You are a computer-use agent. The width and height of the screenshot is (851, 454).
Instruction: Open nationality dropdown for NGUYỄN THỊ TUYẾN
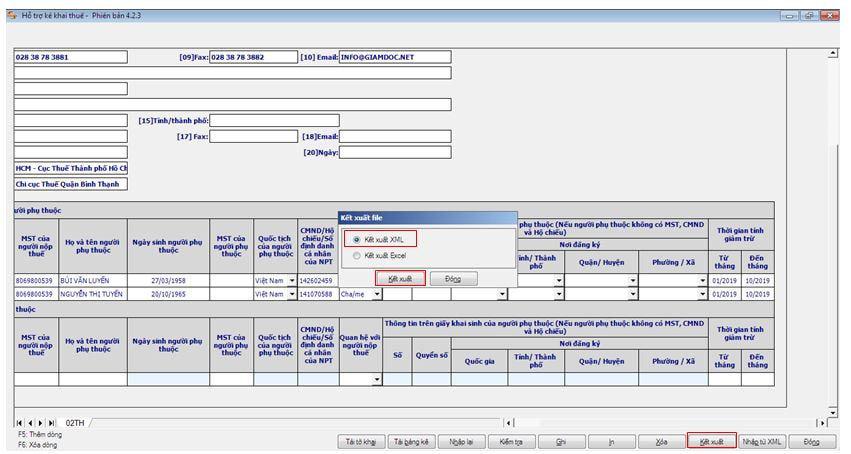click(x=292, y=295)
